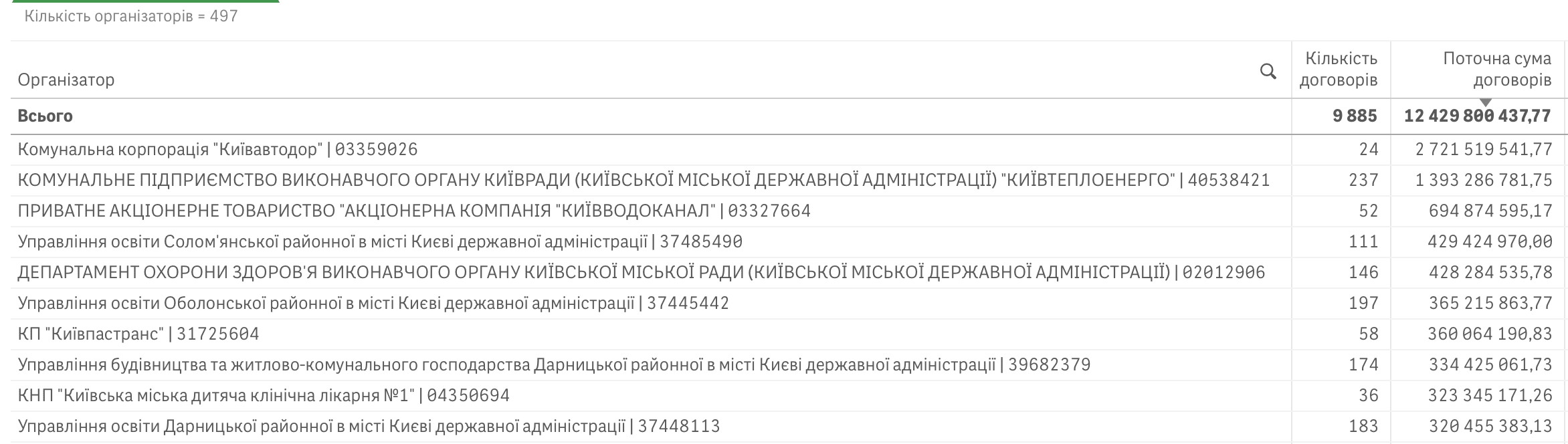Click the total contract count 9 885

click(x=1355, y=116)
